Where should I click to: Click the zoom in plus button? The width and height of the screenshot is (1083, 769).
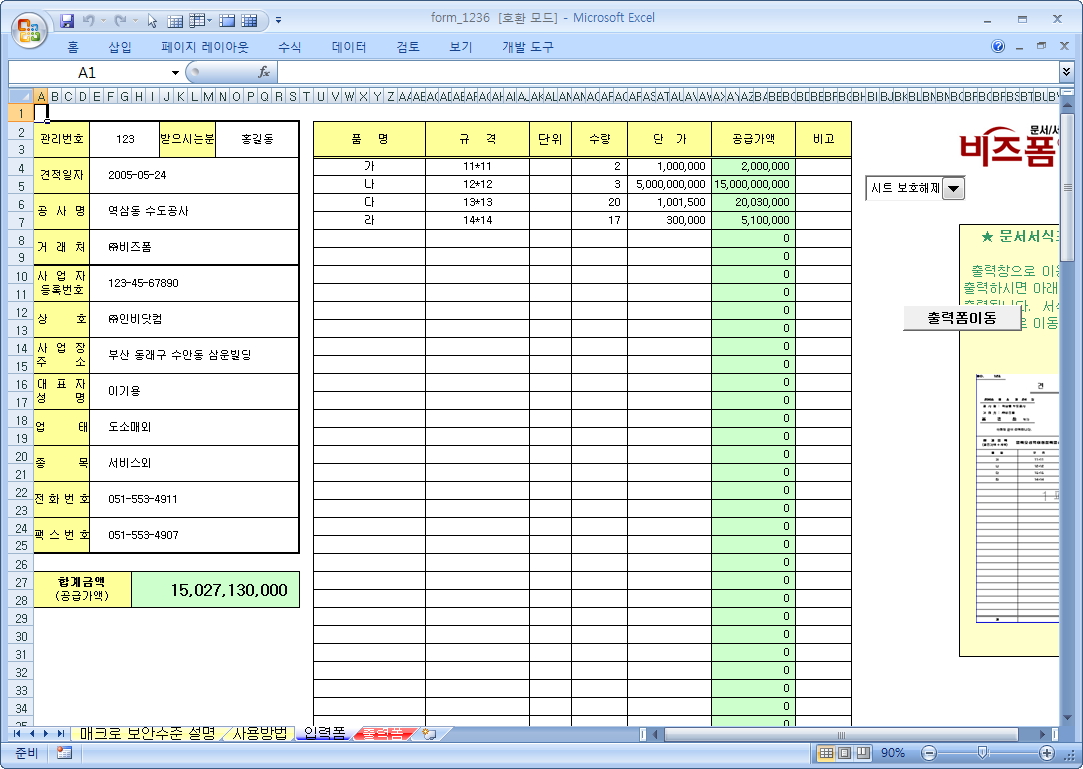pos(1047,753)
